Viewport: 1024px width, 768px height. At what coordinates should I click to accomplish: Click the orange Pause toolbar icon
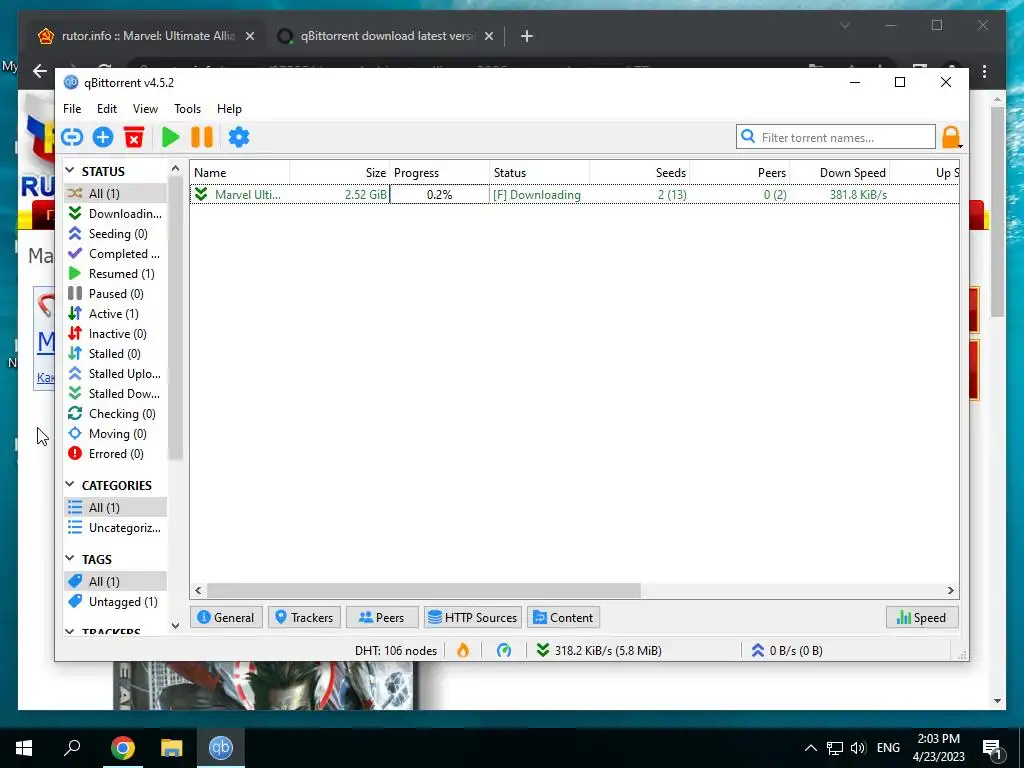coord(202,137)
